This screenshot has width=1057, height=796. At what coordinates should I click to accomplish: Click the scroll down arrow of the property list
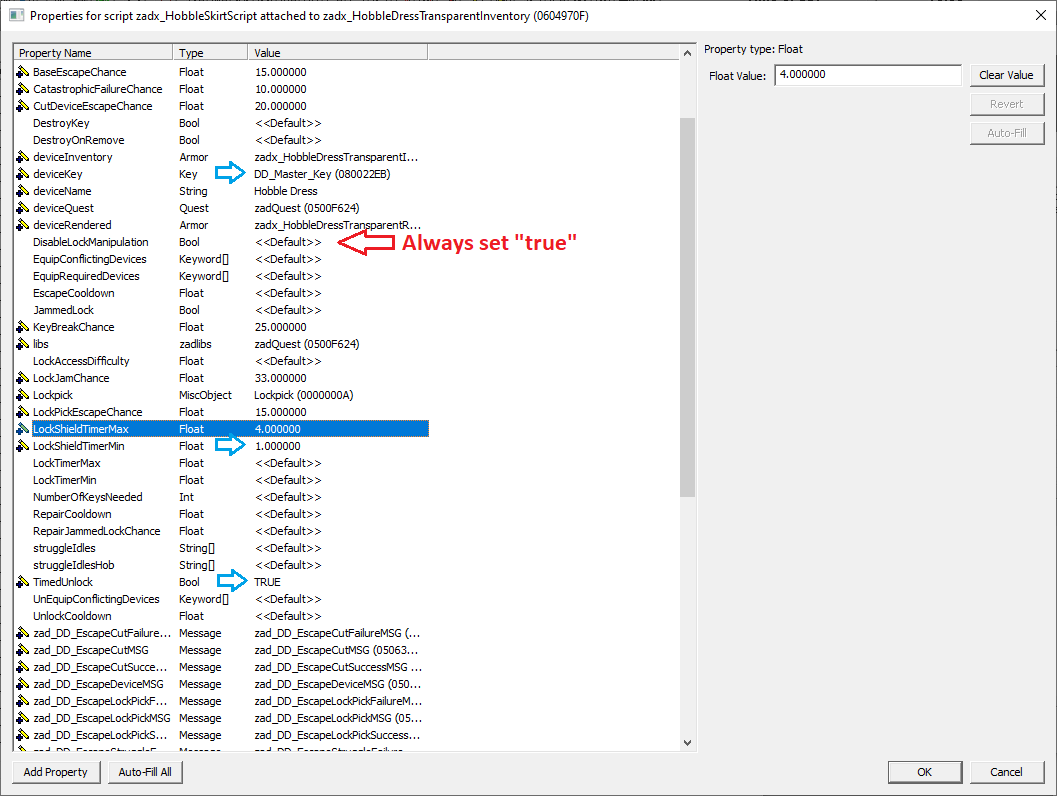[x=687, y=743]
